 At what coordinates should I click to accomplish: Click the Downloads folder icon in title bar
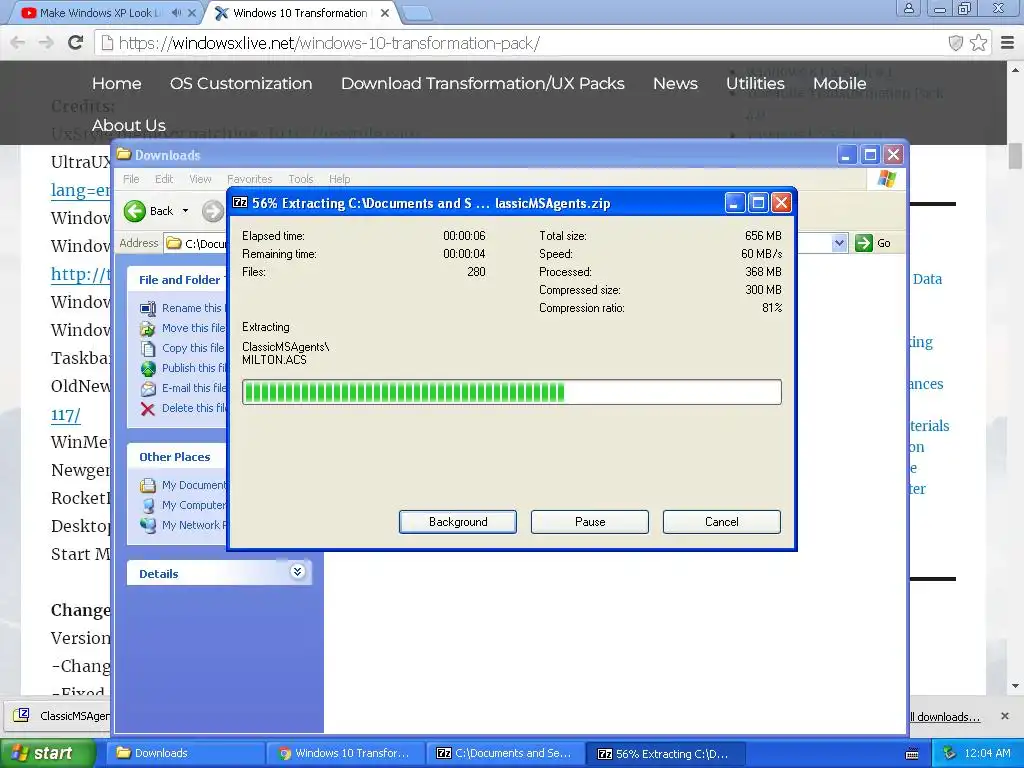point(123,155)
